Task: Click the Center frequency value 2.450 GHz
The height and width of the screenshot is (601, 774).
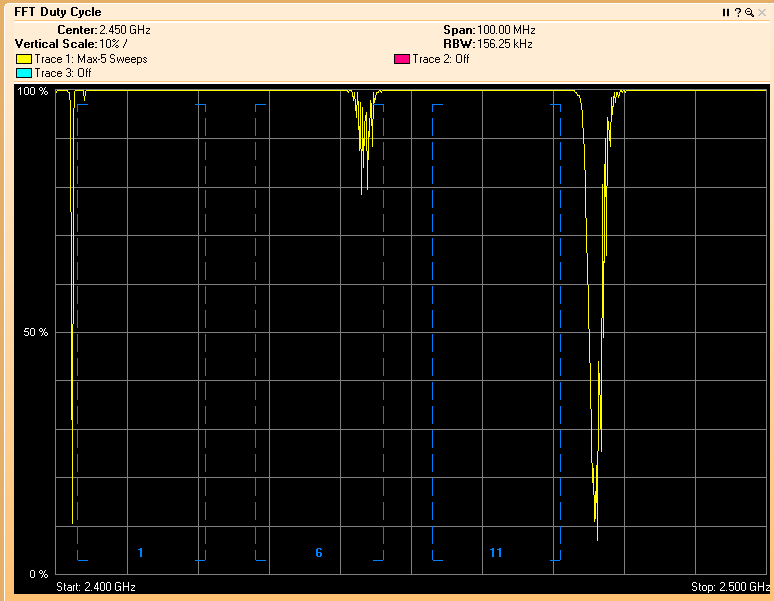Action: pos(125,30)
